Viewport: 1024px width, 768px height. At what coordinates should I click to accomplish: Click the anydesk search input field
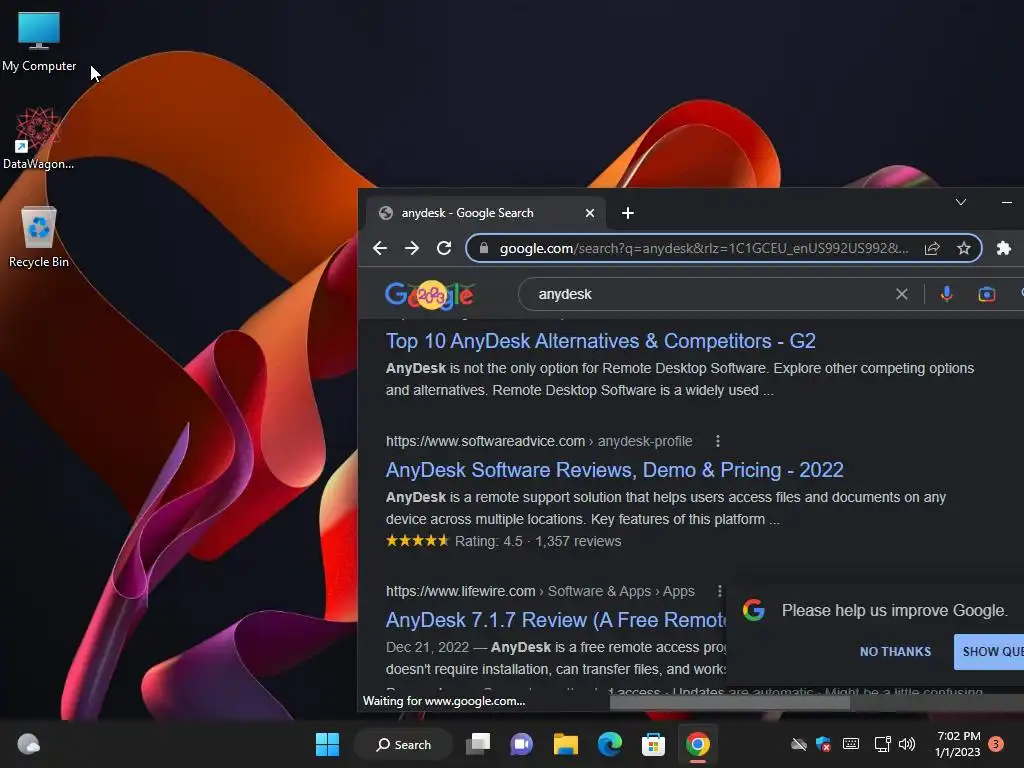click(712, 294)
